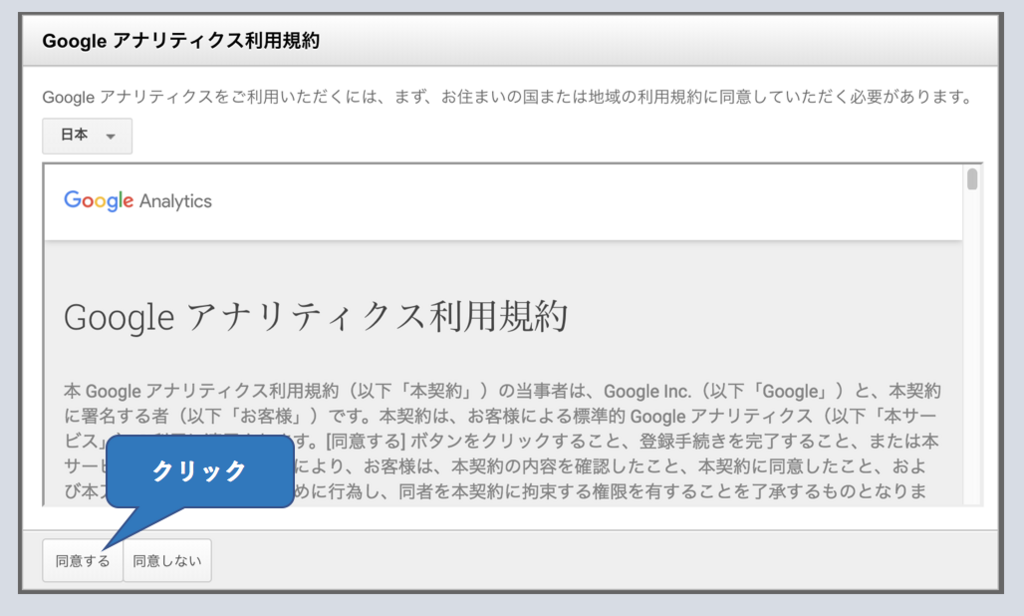The image size is (1024, 616).
Task: Click the paragraph line starting に署名する者
Action: coord(500,416)
